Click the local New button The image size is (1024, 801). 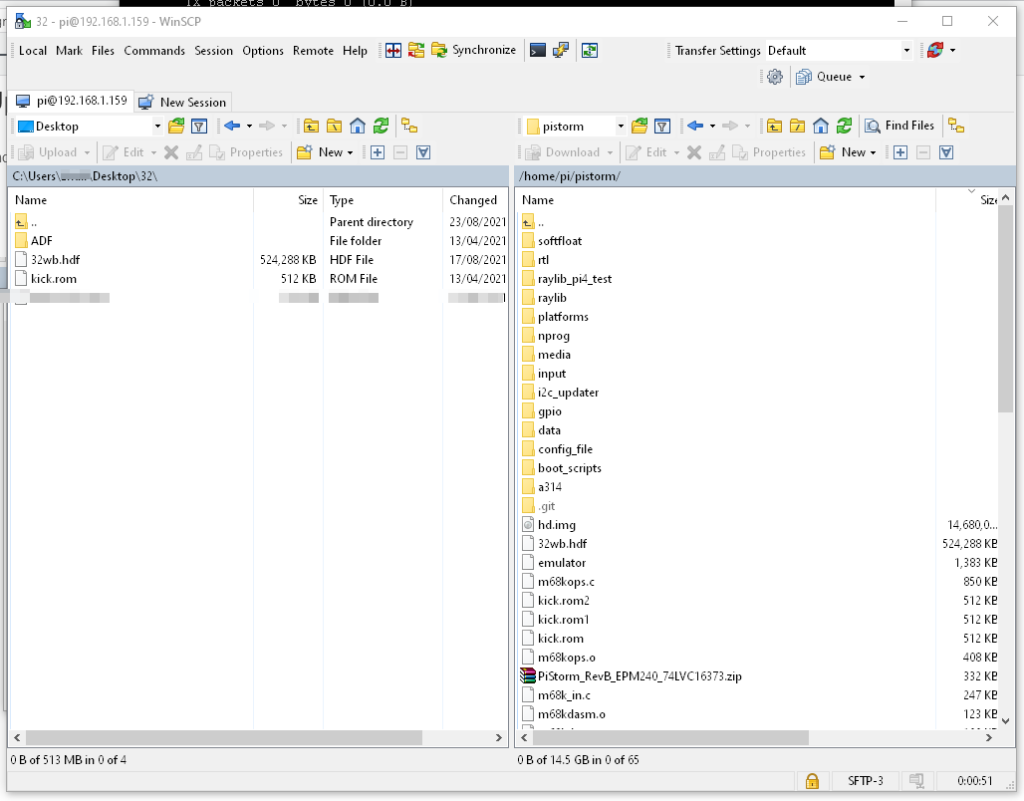point(325,152)
